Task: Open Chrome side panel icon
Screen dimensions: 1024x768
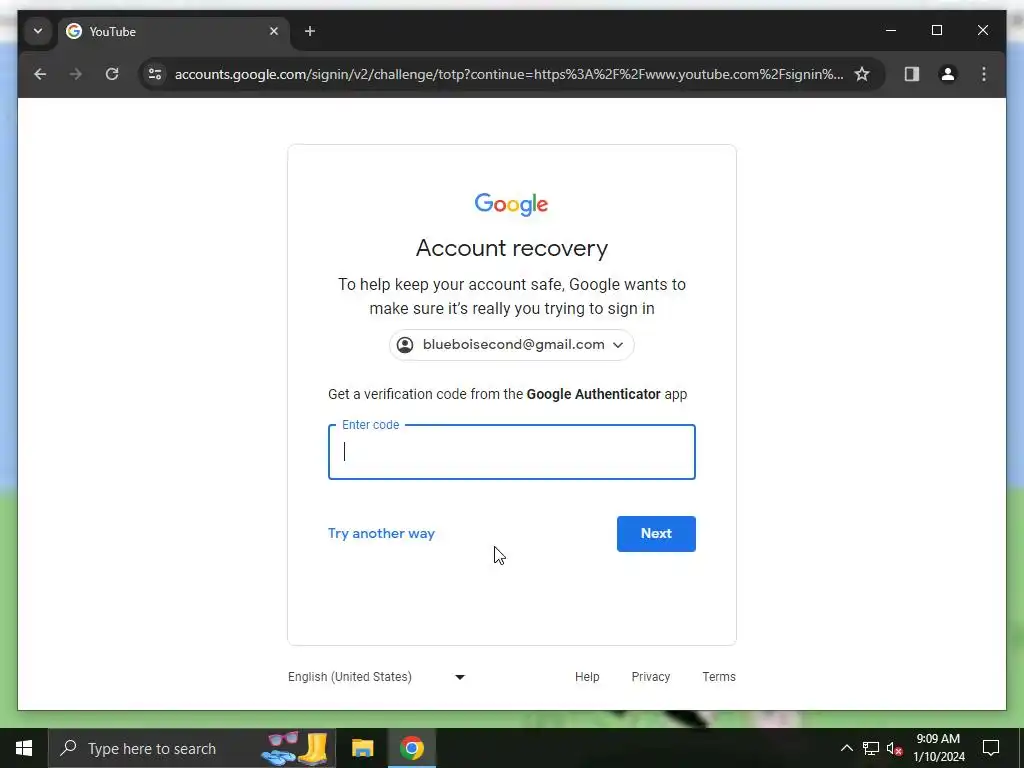Action: 912,74
